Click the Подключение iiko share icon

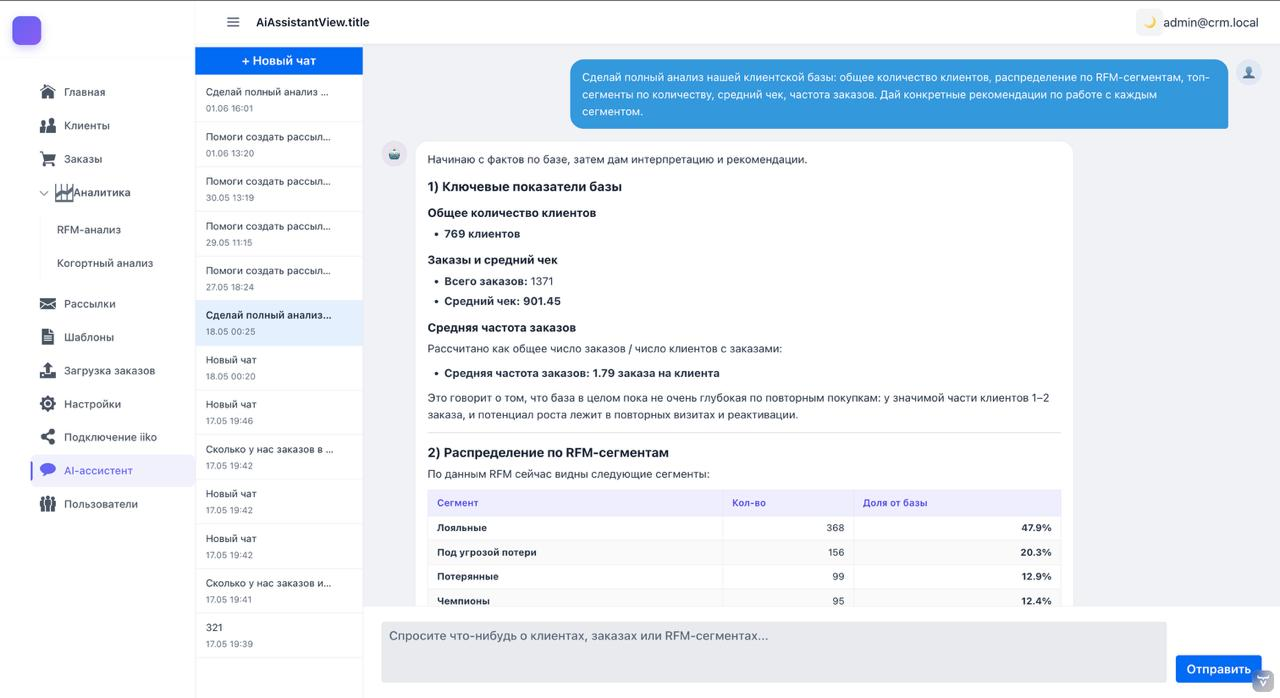coord(47,437)
